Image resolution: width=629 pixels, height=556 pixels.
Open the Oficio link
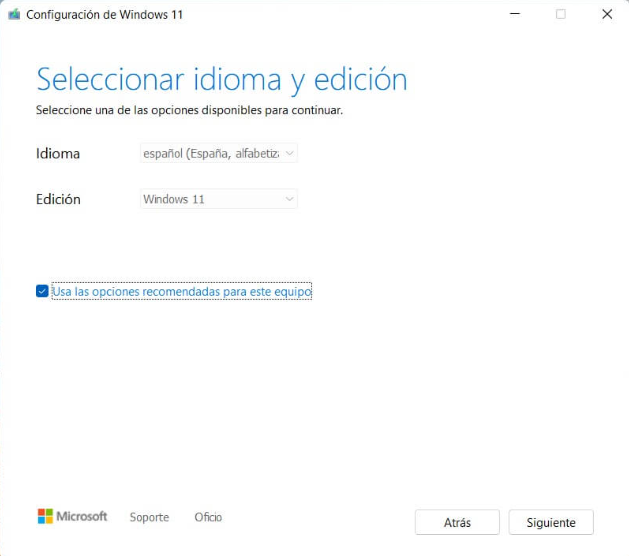(x=208, y=517)
